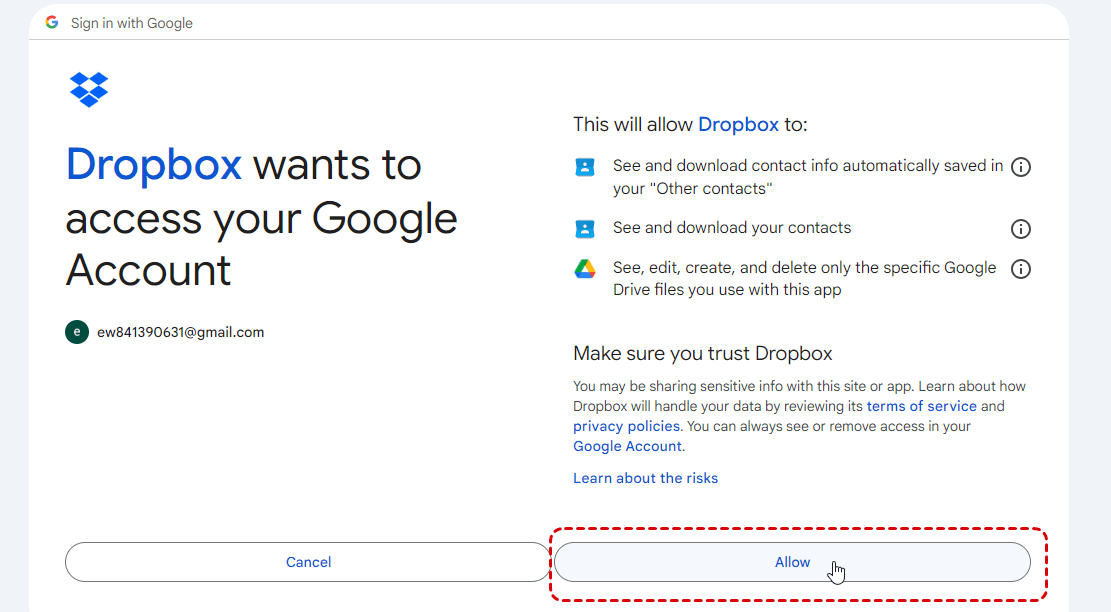1111x612 pixels.
Task: Click the Allow button
Action: pos(792,562)
